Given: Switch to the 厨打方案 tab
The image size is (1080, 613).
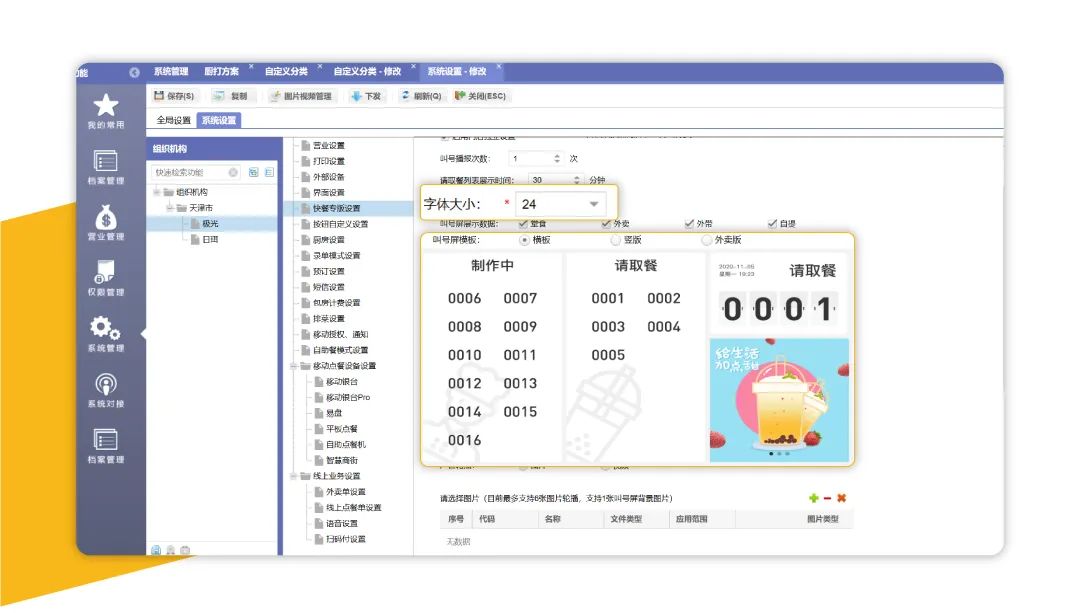Looking at the screenshot, I should 221,72.
